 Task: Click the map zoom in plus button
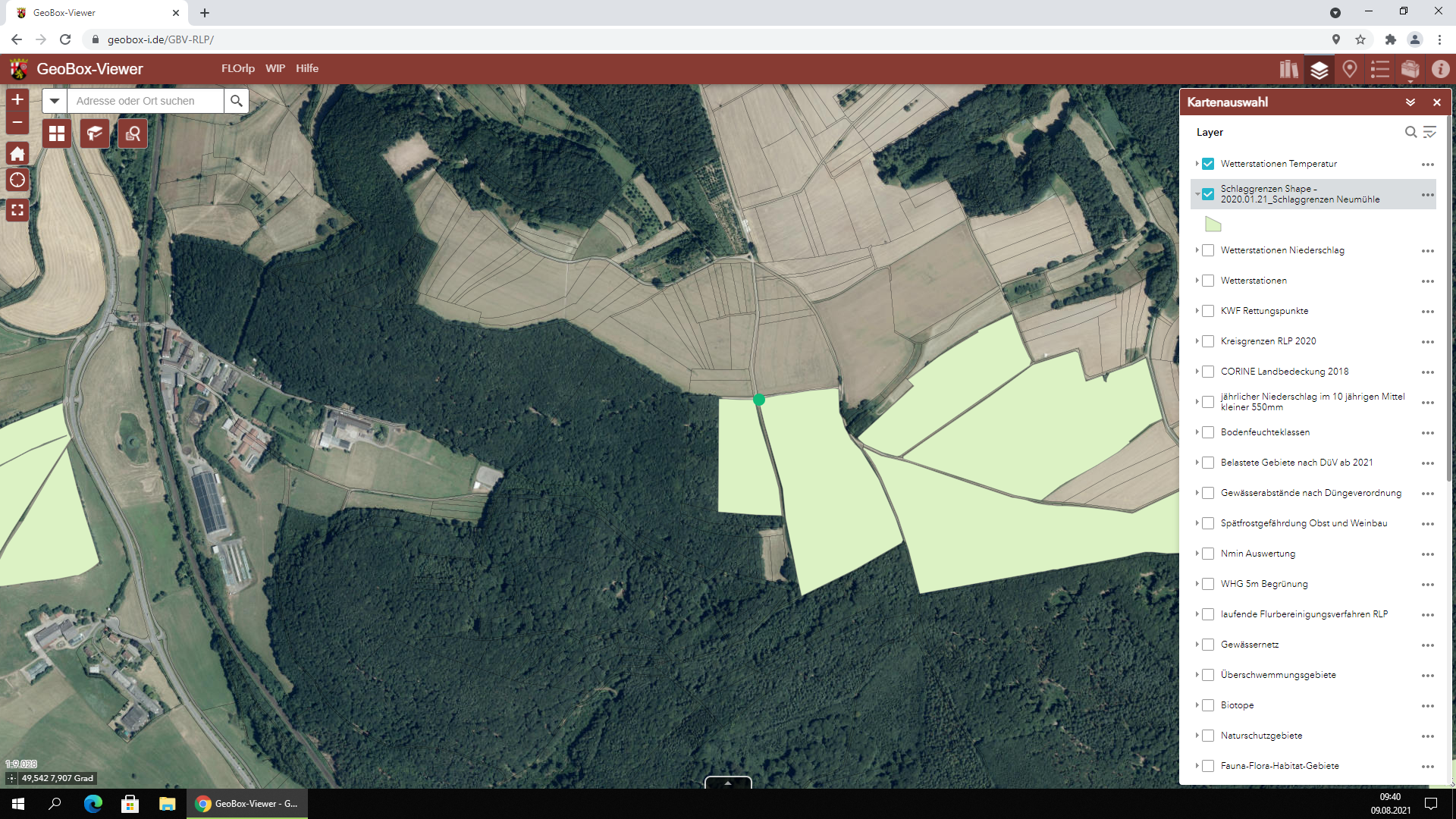[17, 100]
